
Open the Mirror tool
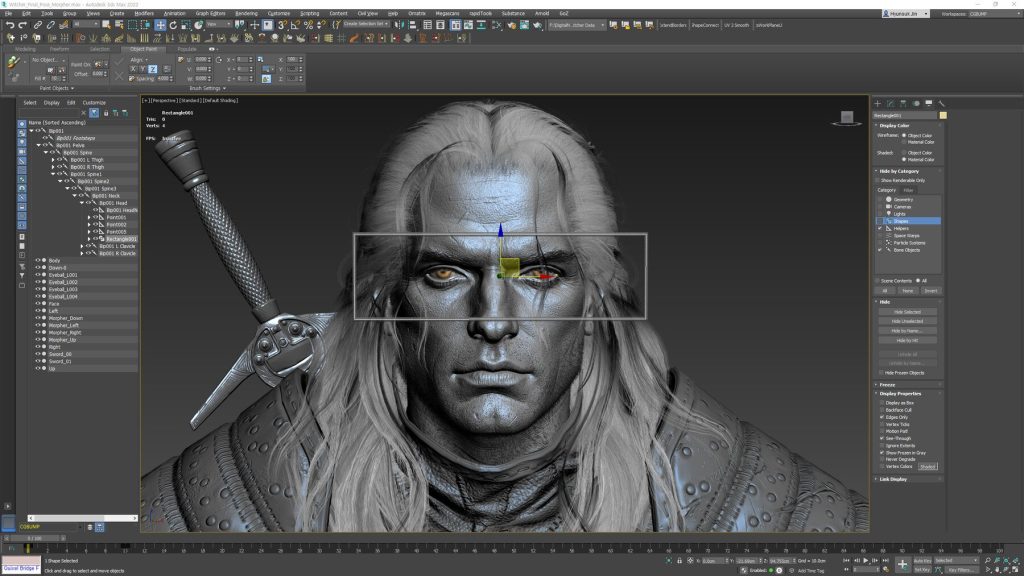coord(400,25)
